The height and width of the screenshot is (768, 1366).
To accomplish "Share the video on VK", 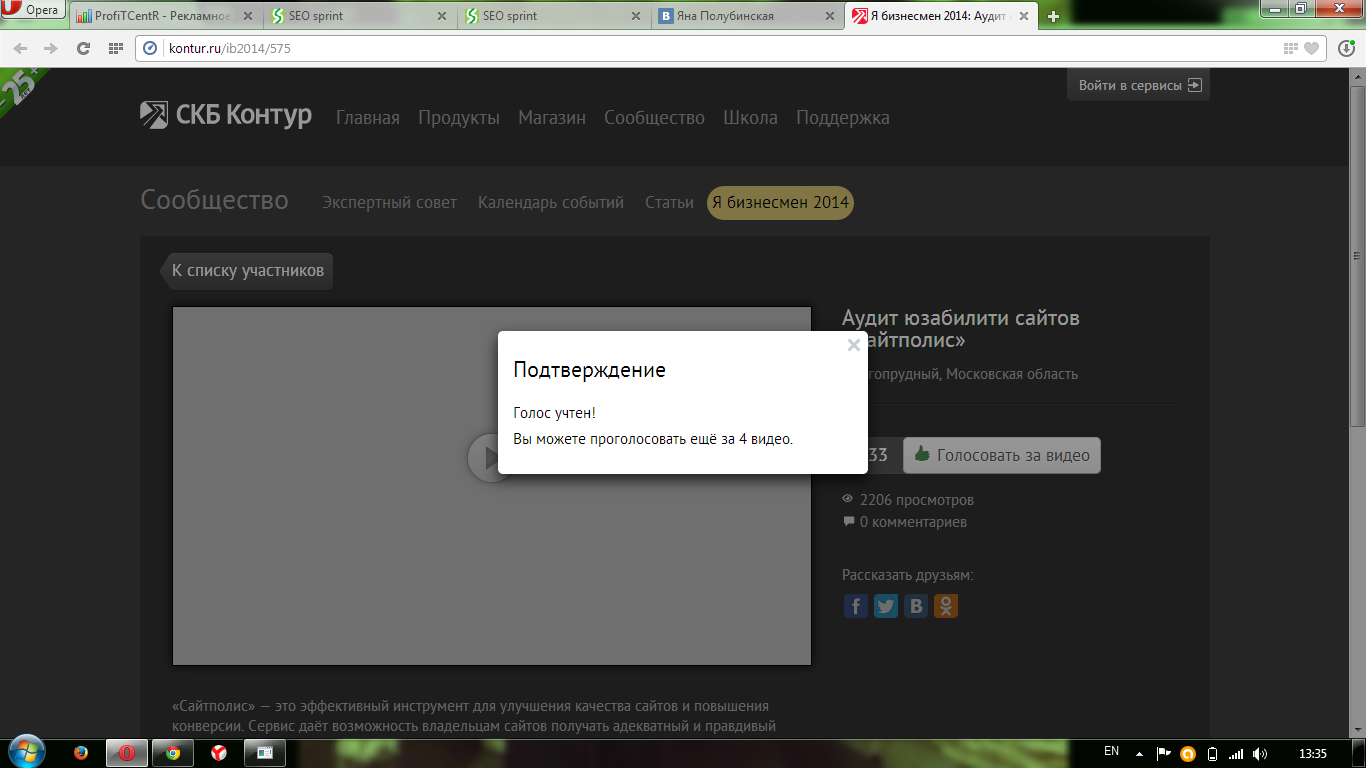I will pos(916,606).
